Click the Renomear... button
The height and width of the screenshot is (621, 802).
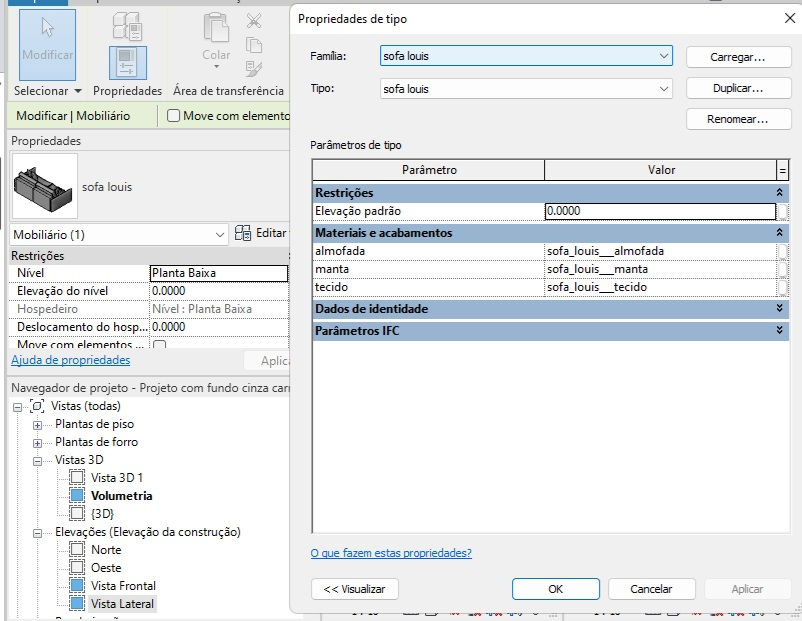tap(738, 119)
